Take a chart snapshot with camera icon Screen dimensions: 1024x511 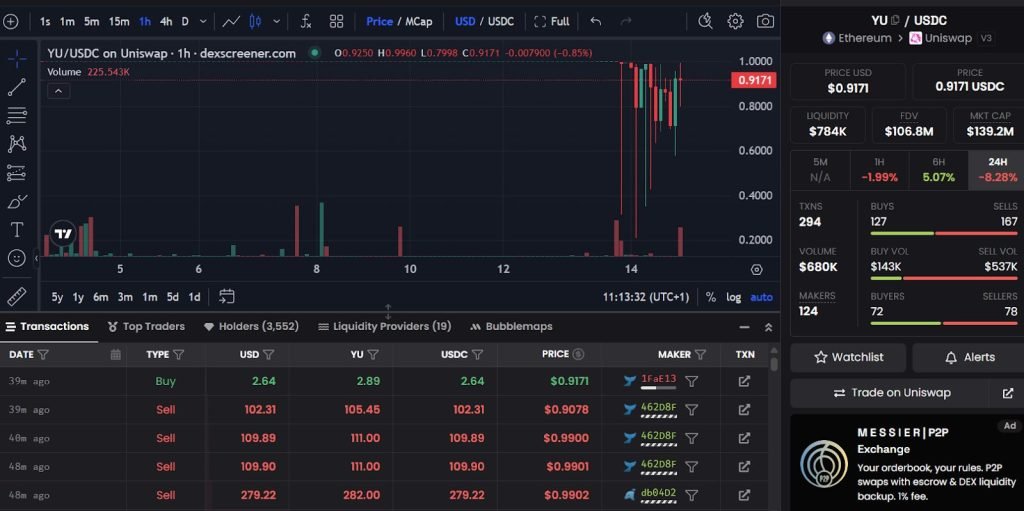(x=765, y=21)
